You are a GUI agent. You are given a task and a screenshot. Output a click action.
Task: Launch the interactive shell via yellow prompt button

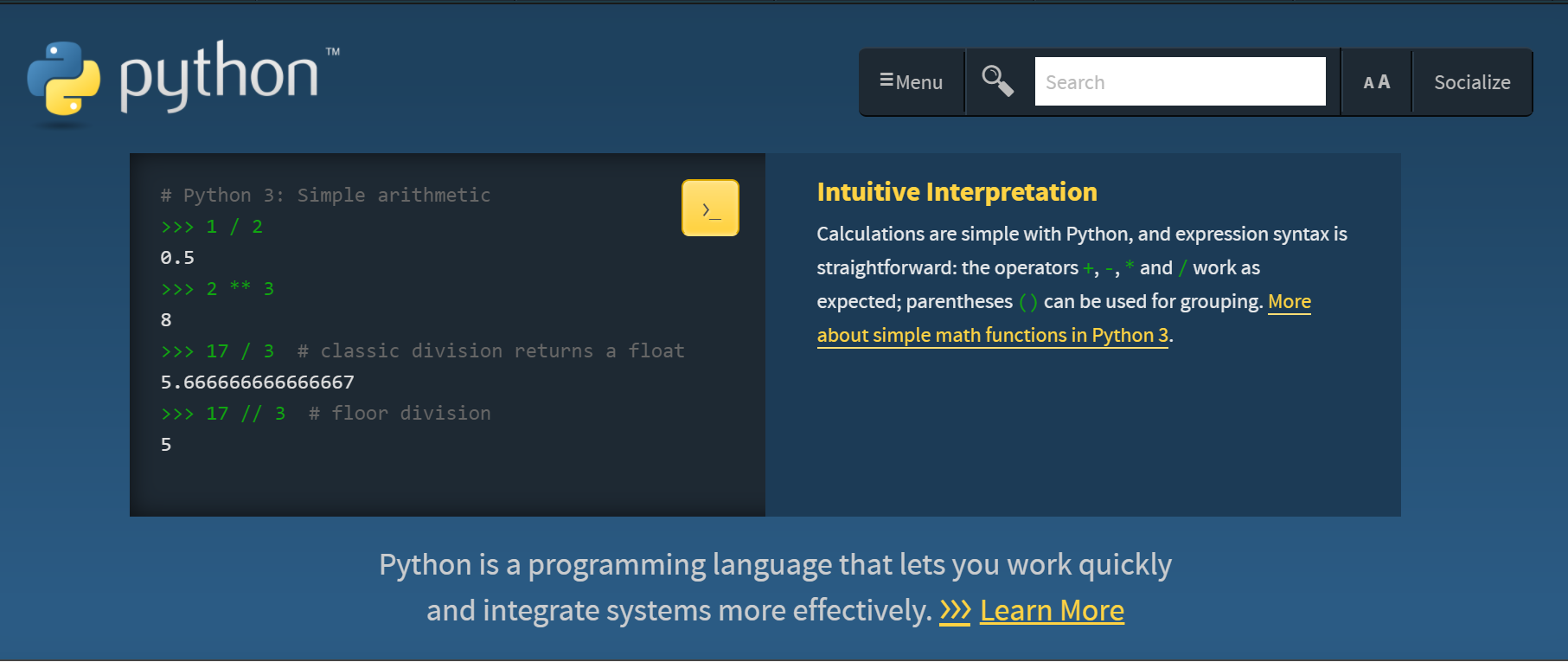click(710, 209)
